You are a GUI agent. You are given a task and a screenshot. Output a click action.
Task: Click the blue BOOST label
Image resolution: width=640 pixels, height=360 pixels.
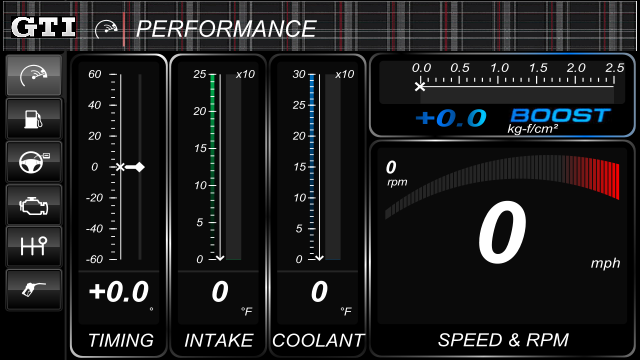click(560, 116)
